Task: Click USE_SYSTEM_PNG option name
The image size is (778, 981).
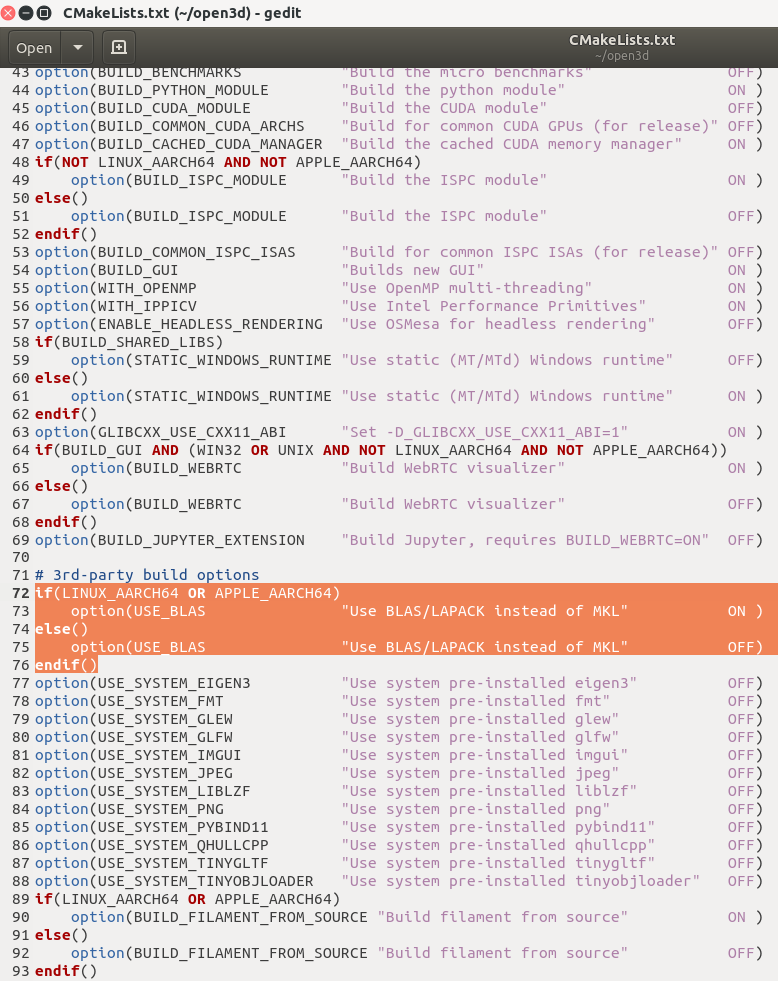Action: tap(161, 810)
